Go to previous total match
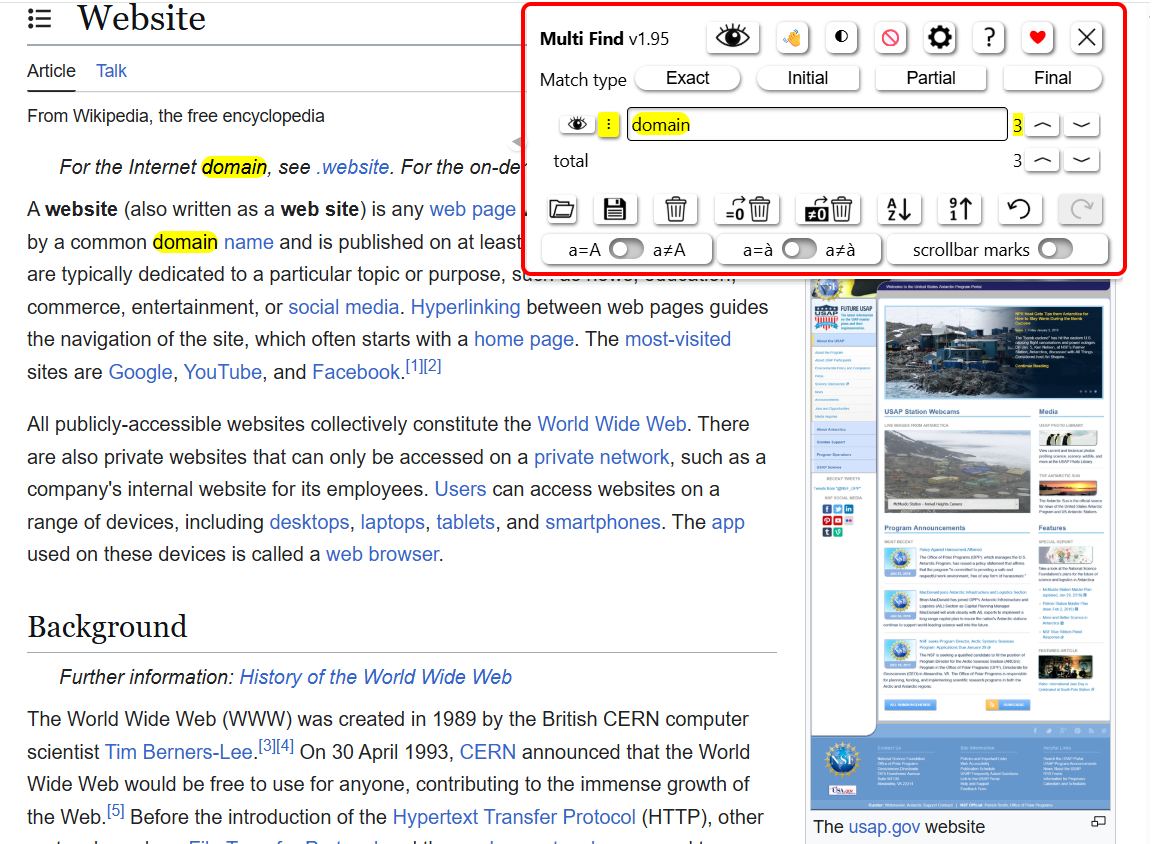This screenshot has height=844, width=1159. pos(1042,160)
